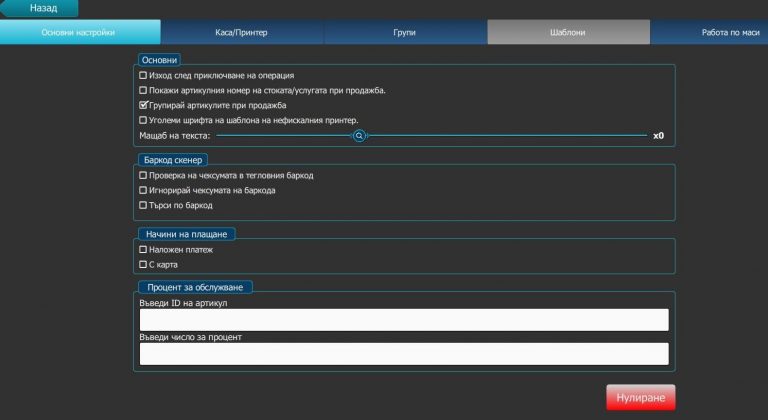Enable Проверка на чексумата в тегловния баркод

143,175
